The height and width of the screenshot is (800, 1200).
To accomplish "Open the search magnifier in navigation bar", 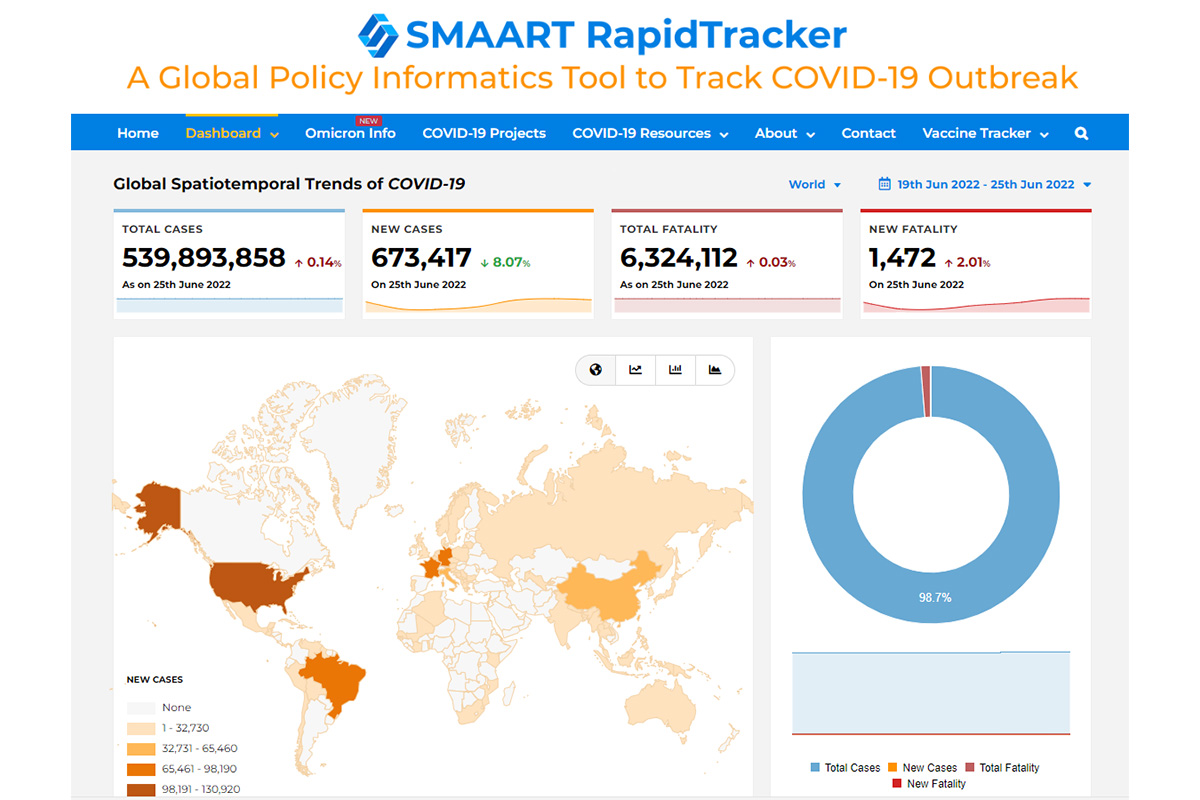I will [x=1081, y=133].
